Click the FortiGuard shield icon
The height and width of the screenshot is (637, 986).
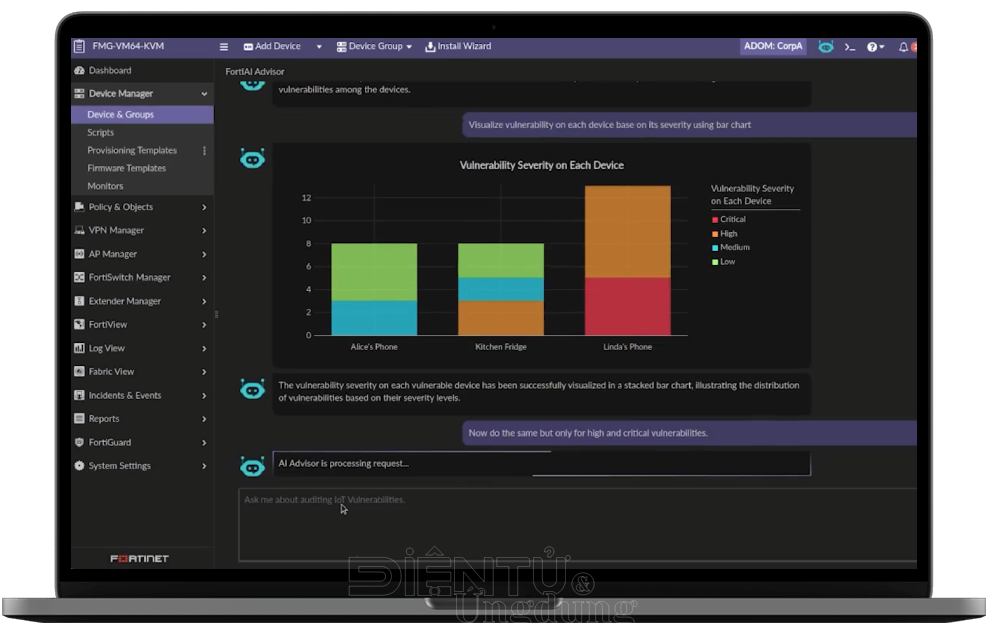pos(79,442)
